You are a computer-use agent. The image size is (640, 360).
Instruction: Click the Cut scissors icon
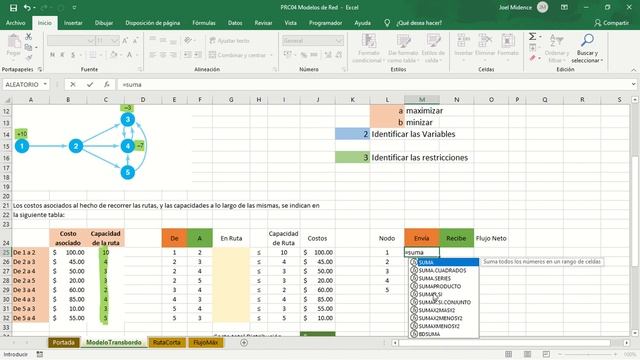tap(29, 37)
